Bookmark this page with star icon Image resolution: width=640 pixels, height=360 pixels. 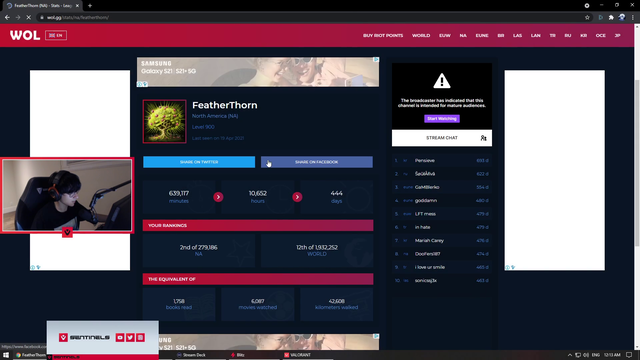coord(587,18)
